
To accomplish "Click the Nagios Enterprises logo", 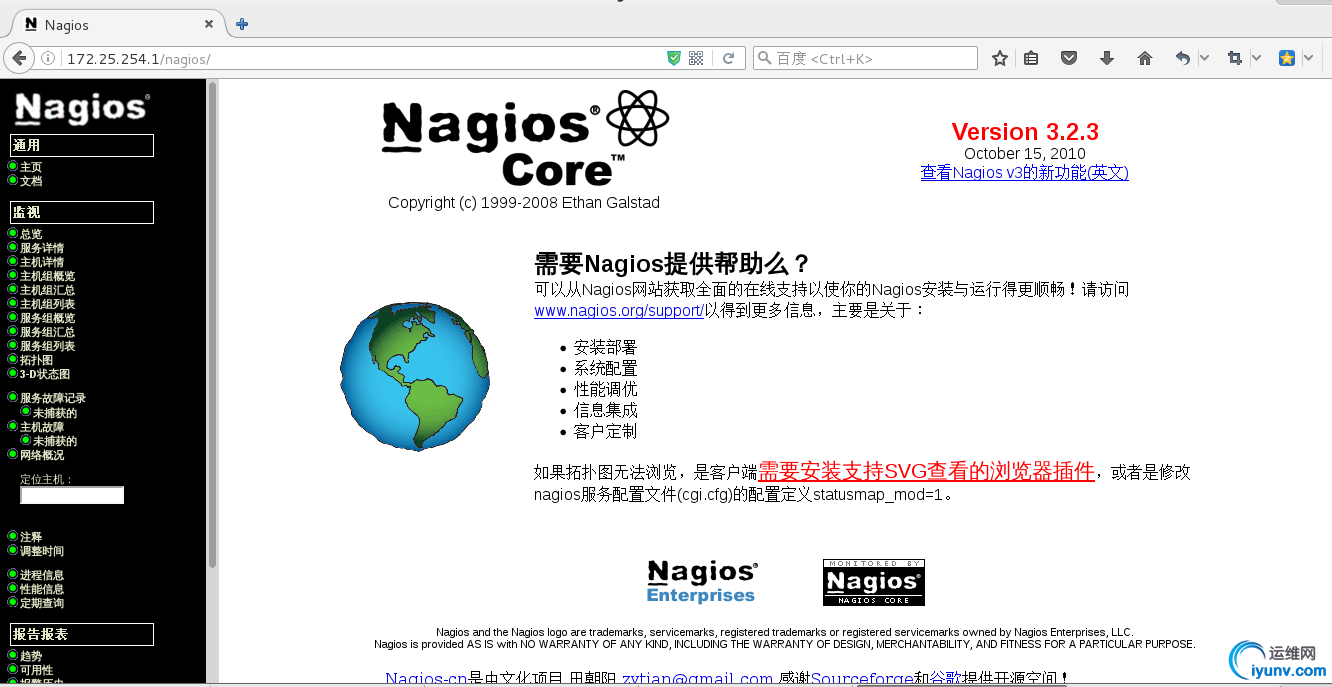I will pos(702,582).
